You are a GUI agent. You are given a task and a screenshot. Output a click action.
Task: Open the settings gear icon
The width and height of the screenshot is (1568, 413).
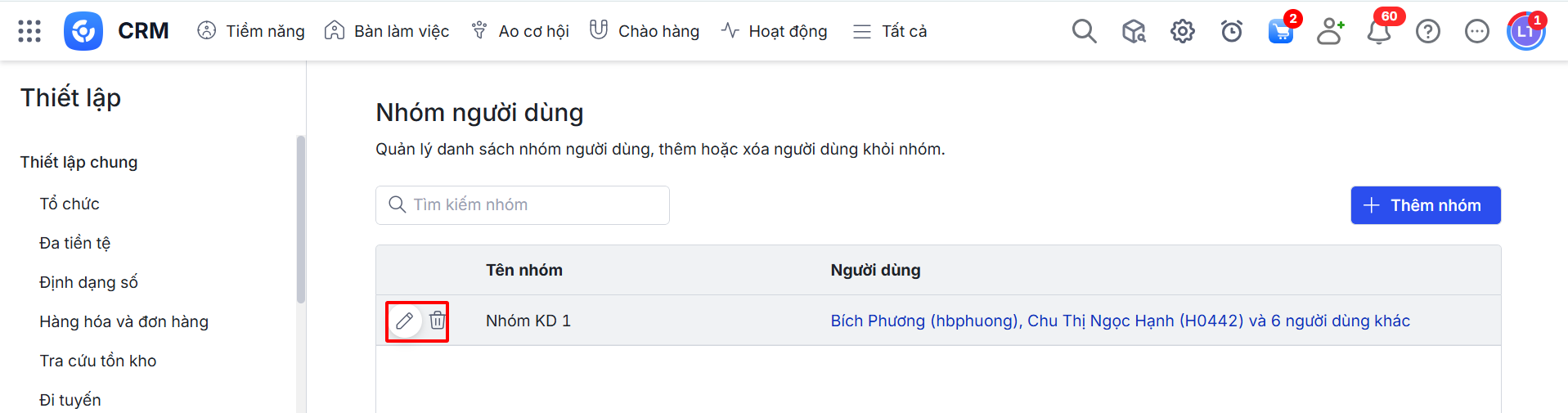point(1182,31)
